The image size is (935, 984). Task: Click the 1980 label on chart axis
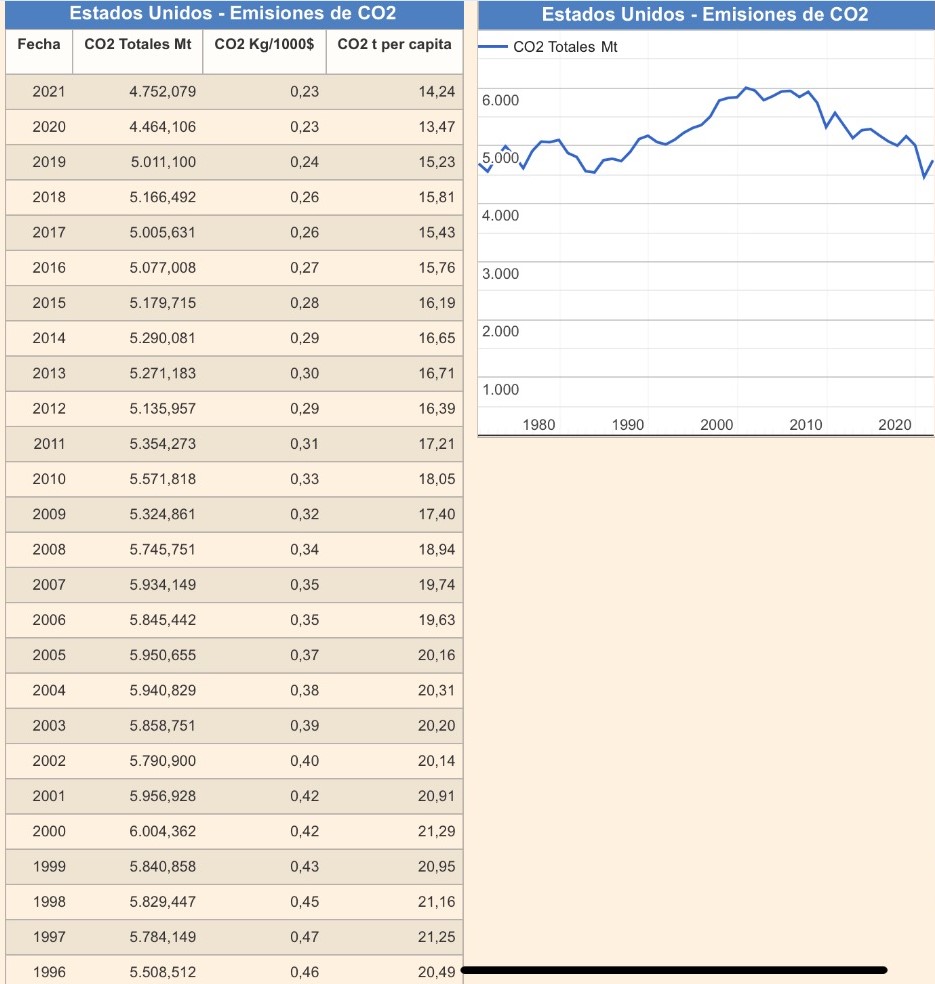pos(538,425)
